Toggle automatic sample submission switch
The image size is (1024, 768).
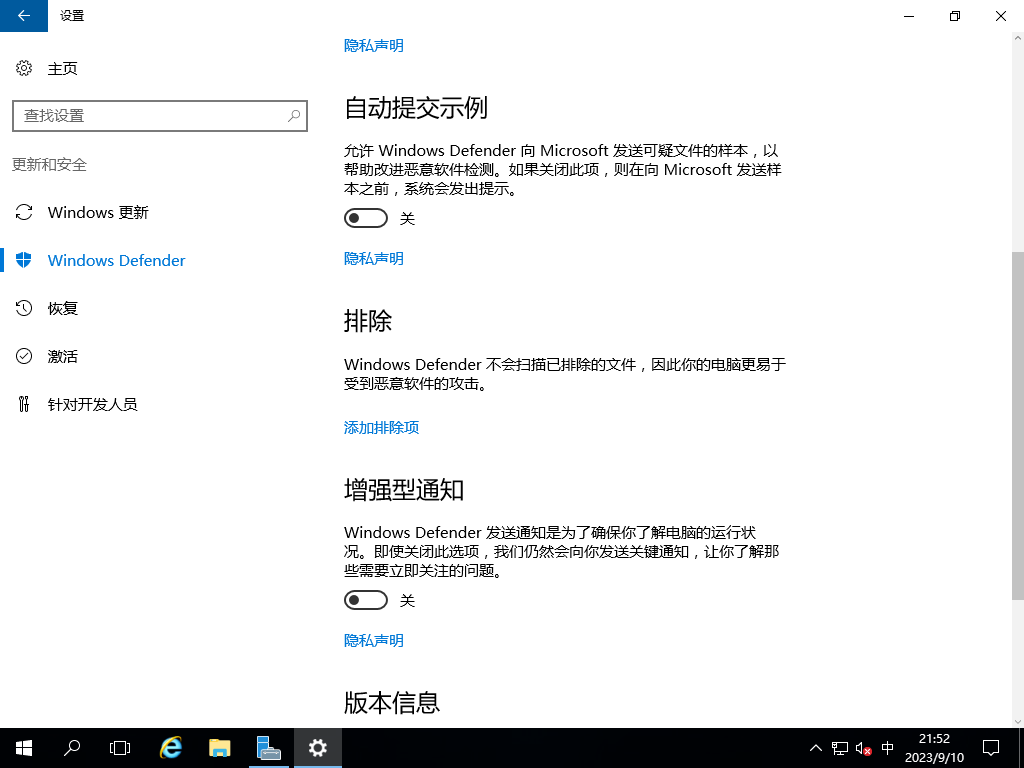tap(366, 218)
